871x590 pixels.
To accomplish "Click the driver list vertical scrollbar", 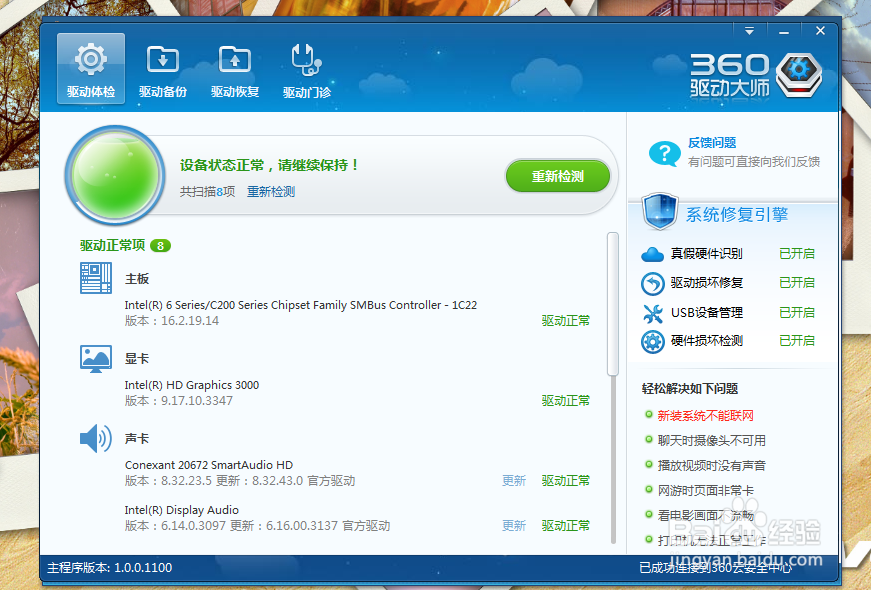I will click(x=613, y=304).
